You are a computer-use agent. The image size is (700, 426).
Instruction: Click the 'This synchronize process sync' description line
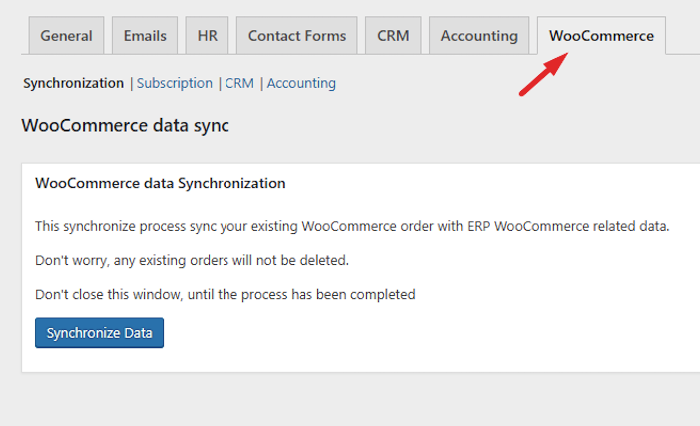pos(352,226)
